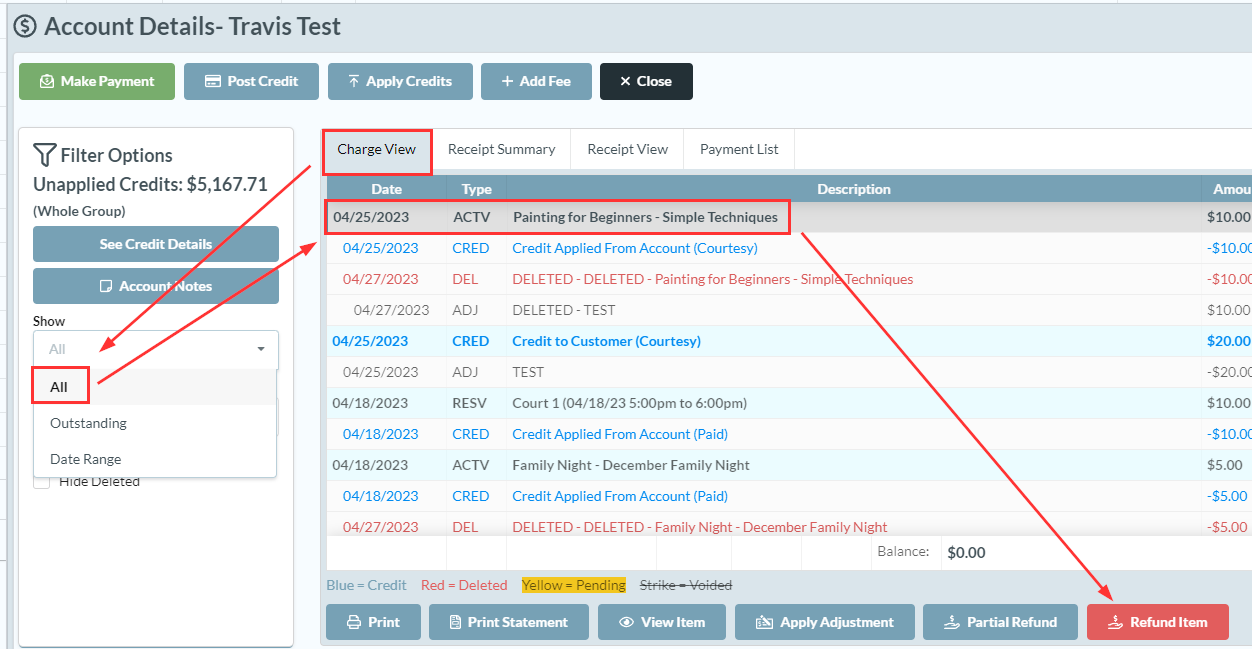Click the red Refund Item button

click(1157, 622)
